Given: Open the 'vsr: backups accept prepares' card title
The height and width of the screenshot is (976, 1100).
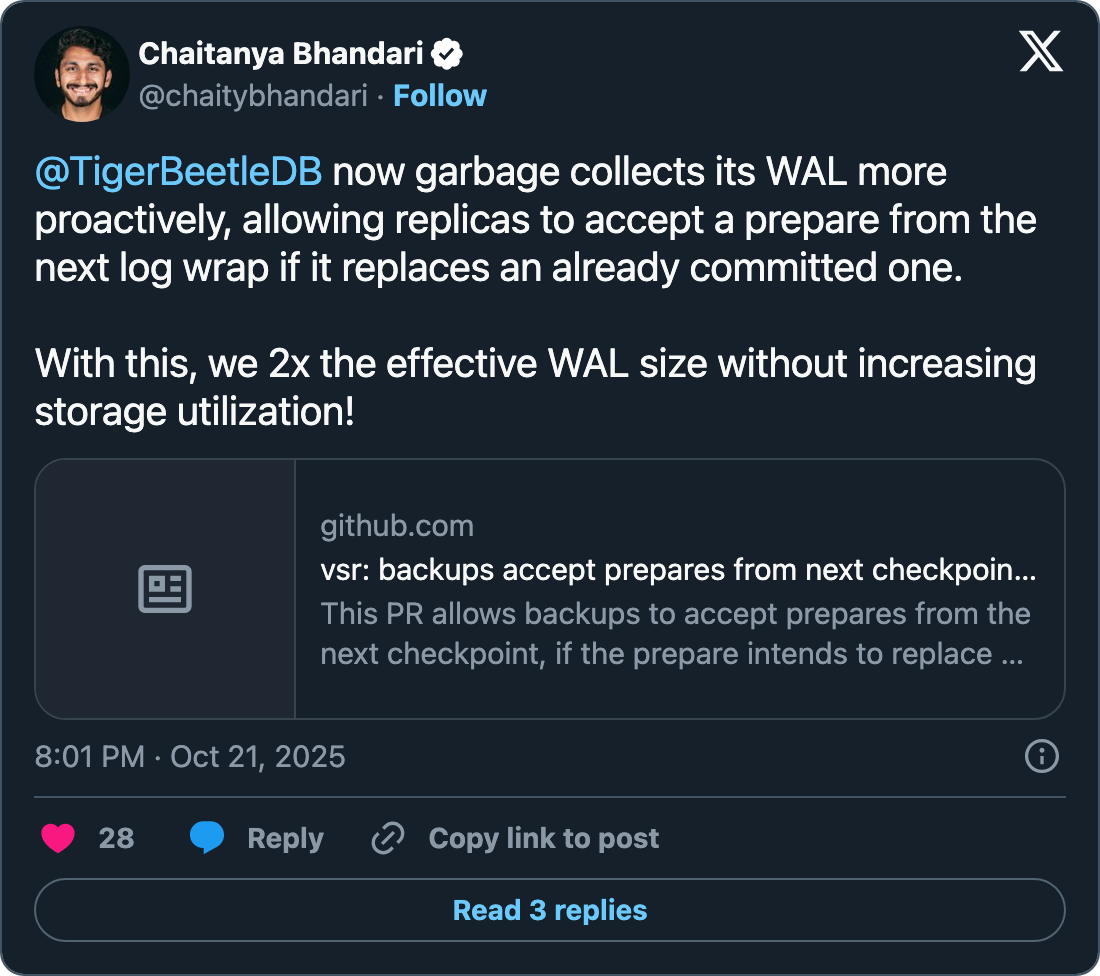Looking at the screenshot, I should (x=678, y=570).
